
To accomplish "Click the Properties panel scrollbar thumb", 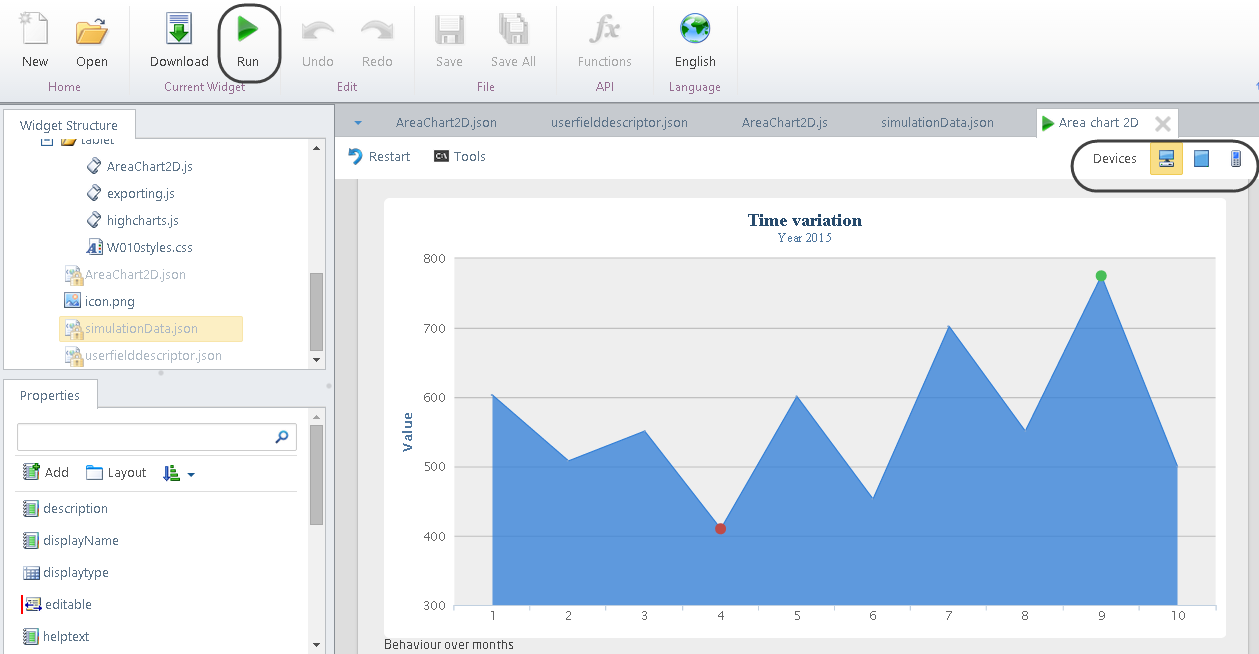I will pos(317,475).
